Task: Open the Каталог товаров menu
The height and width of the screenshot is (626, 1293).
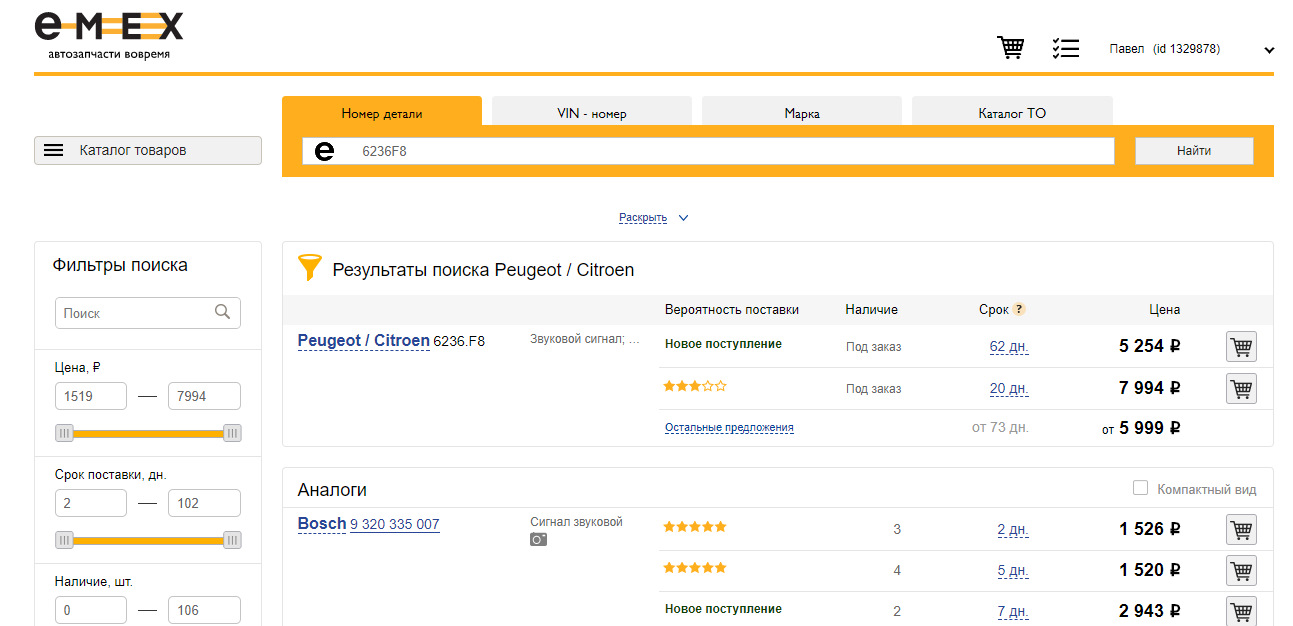Action: (x=148, y=150)
